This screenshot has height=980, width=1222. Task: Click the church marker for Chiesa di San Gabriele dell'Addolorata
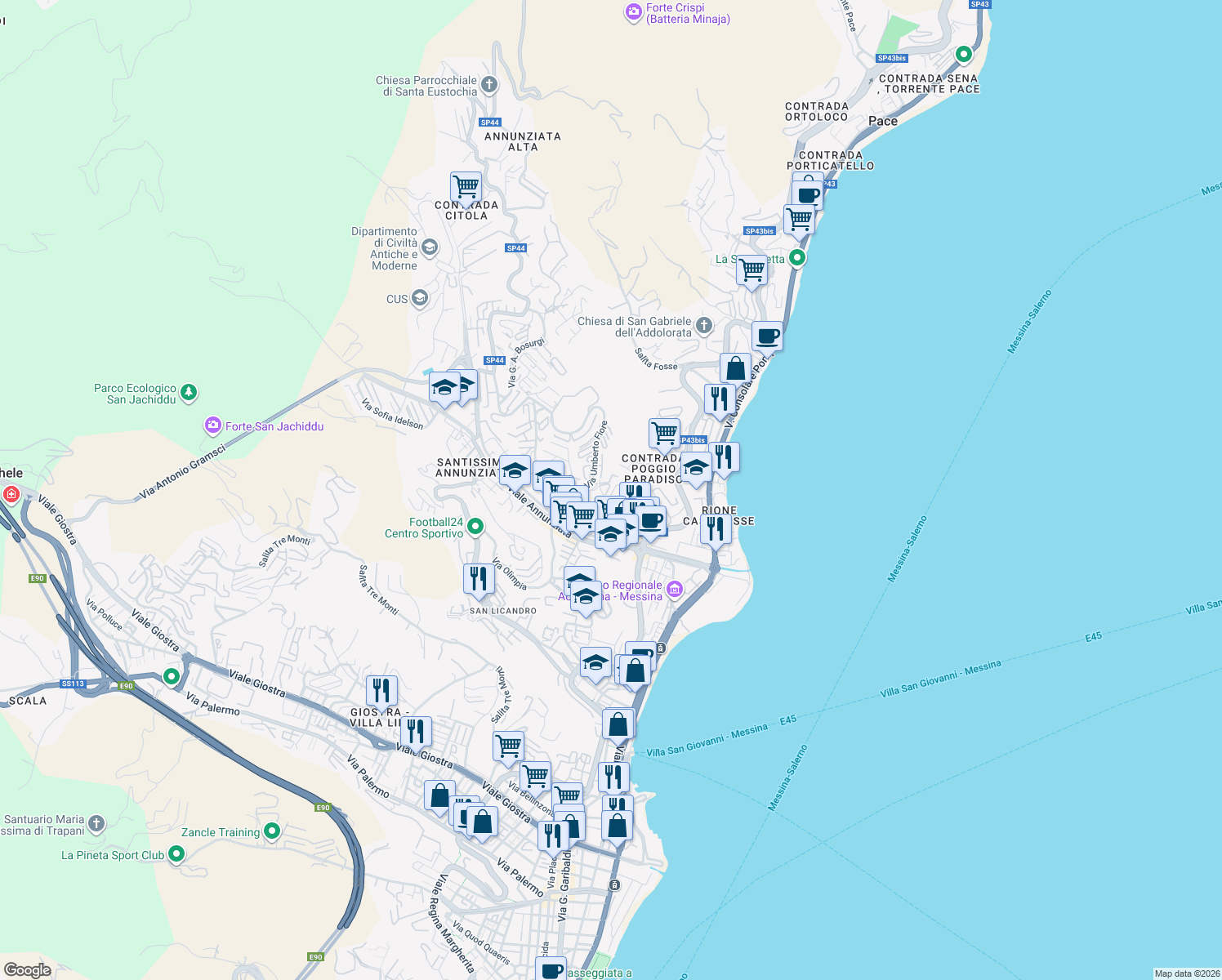point(702,323)
